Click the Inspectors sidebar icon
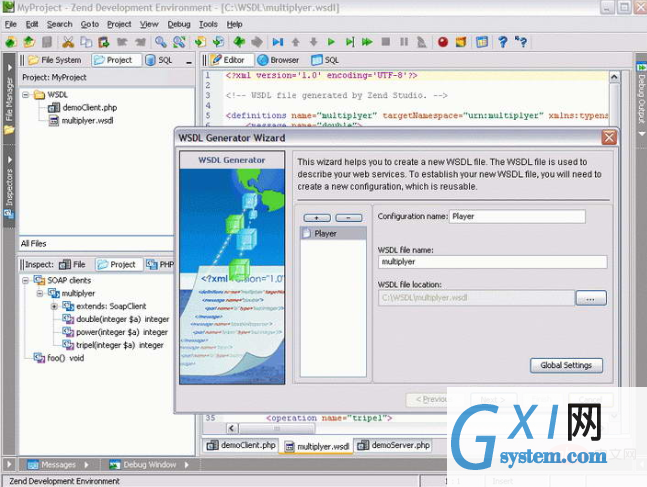This screenshot has width=647, height=487. tap(9, 214)
